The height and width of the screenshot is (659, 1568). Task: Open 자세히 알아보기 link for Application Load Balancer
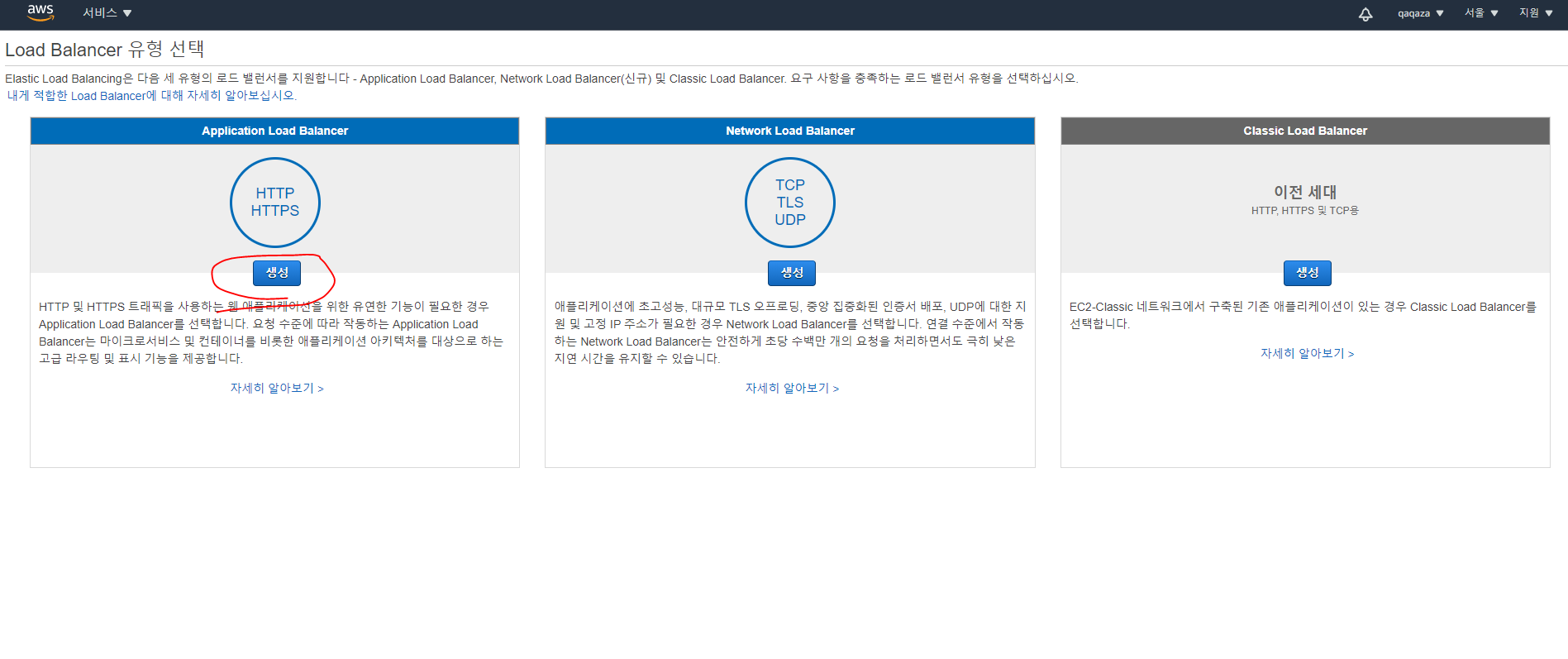tap(276, 388)
